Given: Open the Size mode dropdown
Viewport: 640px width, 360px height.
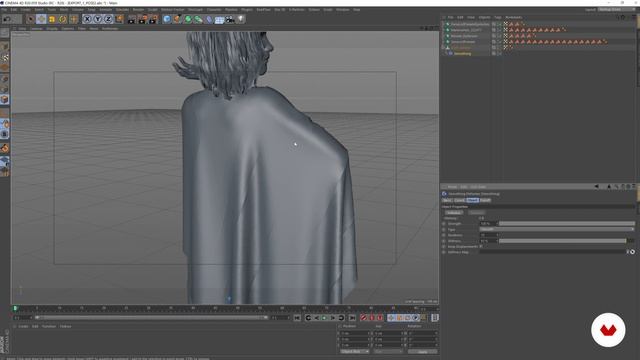Looking at the screenshot, I should pyautogui.click(x=388, y=351).
